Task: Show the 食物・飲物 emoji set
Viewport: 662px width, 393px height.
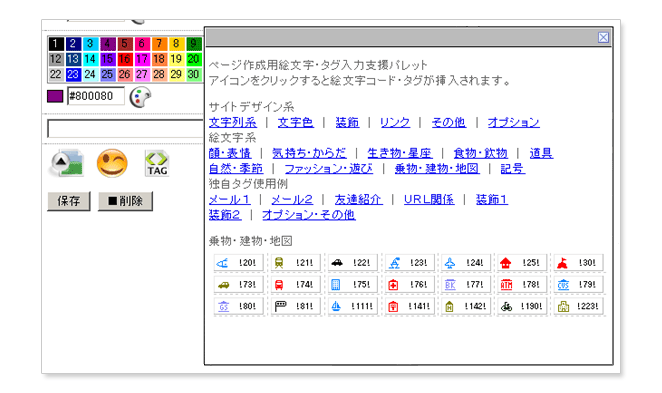Action: coord(480,153)
